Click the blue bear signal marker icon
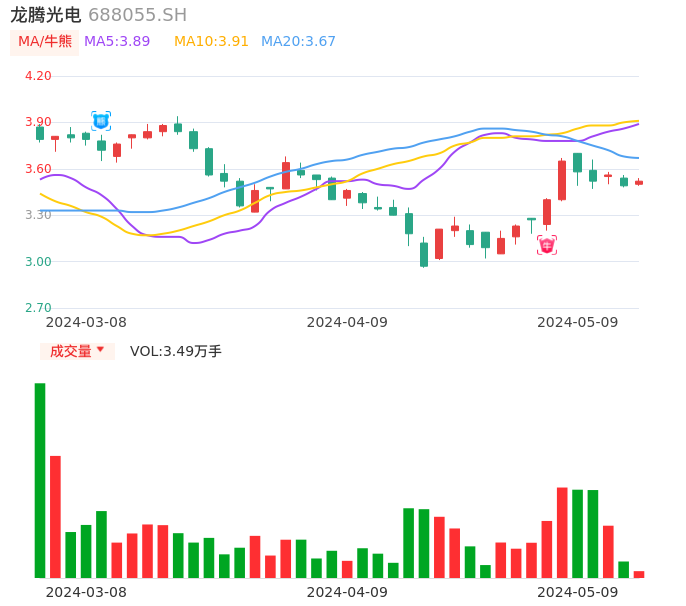Screen dimensions: 686x606 pos(101,121)
